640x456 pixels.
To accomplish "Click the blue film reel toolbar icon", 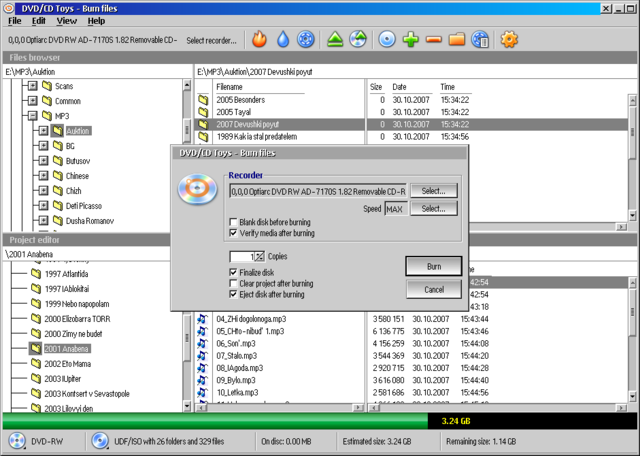I will click(305, 40).
